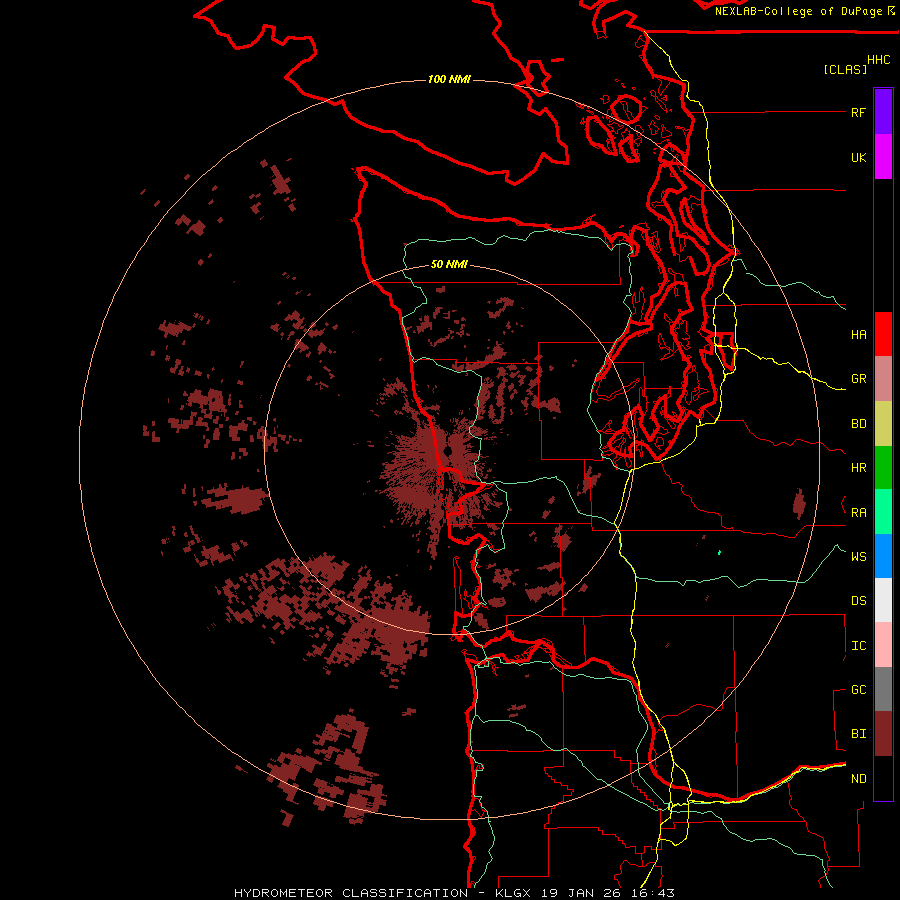900x900 pixels.
Task: Click the 50 NMI range ring label
Action: pos(449,264)
